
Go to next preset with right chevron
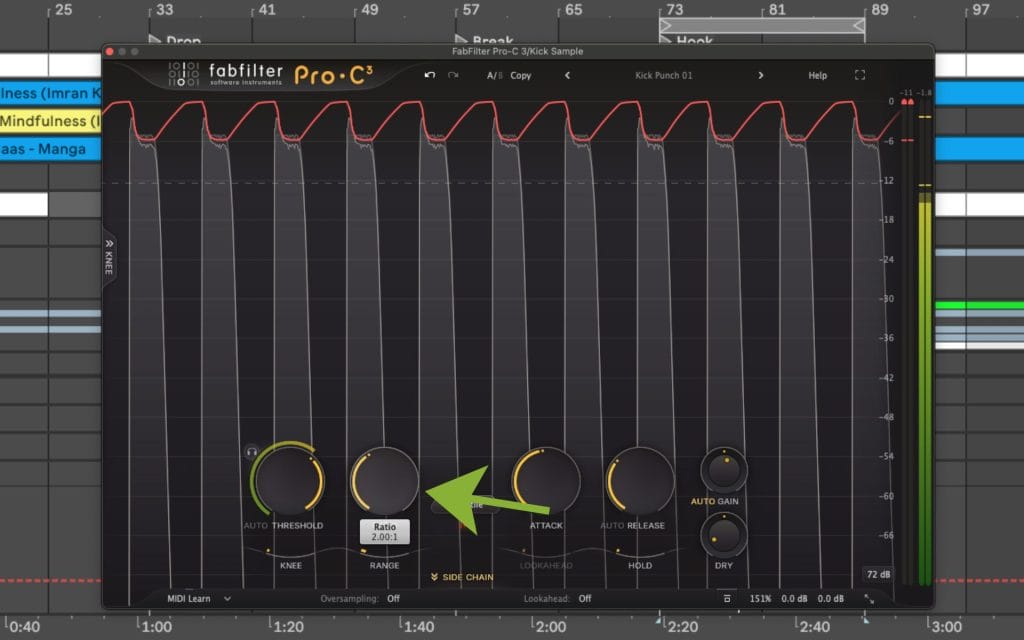point(760,75)
